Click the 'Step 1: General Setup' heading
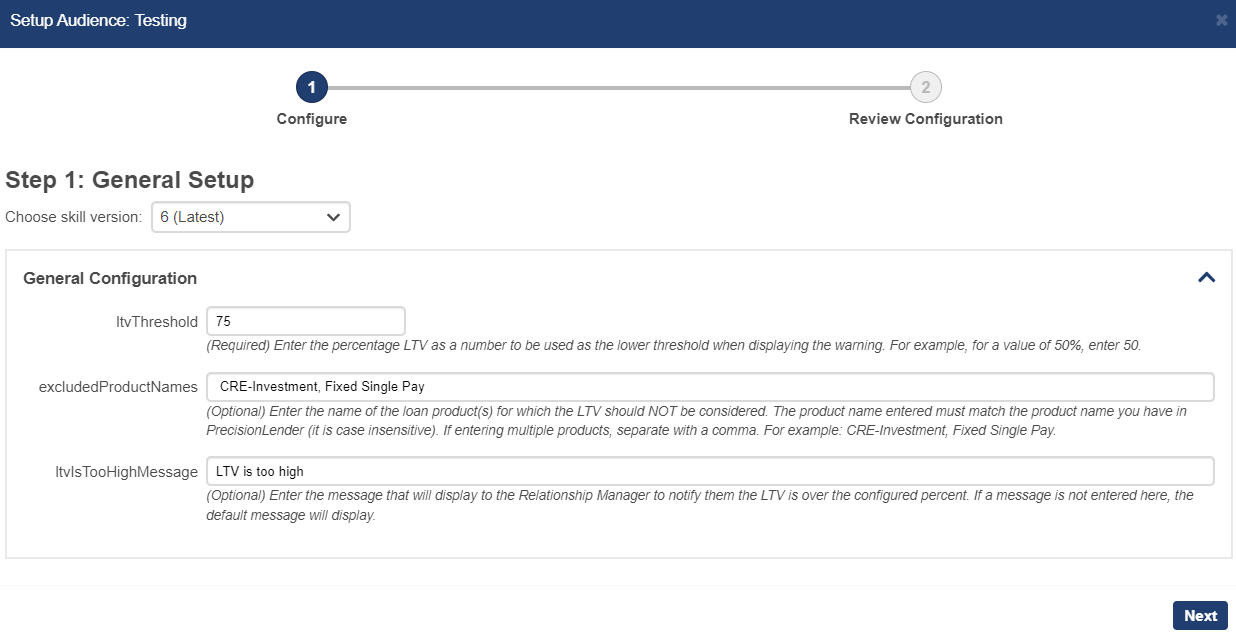The height and width of the screenshot is (644, 1236). (130, 180)
